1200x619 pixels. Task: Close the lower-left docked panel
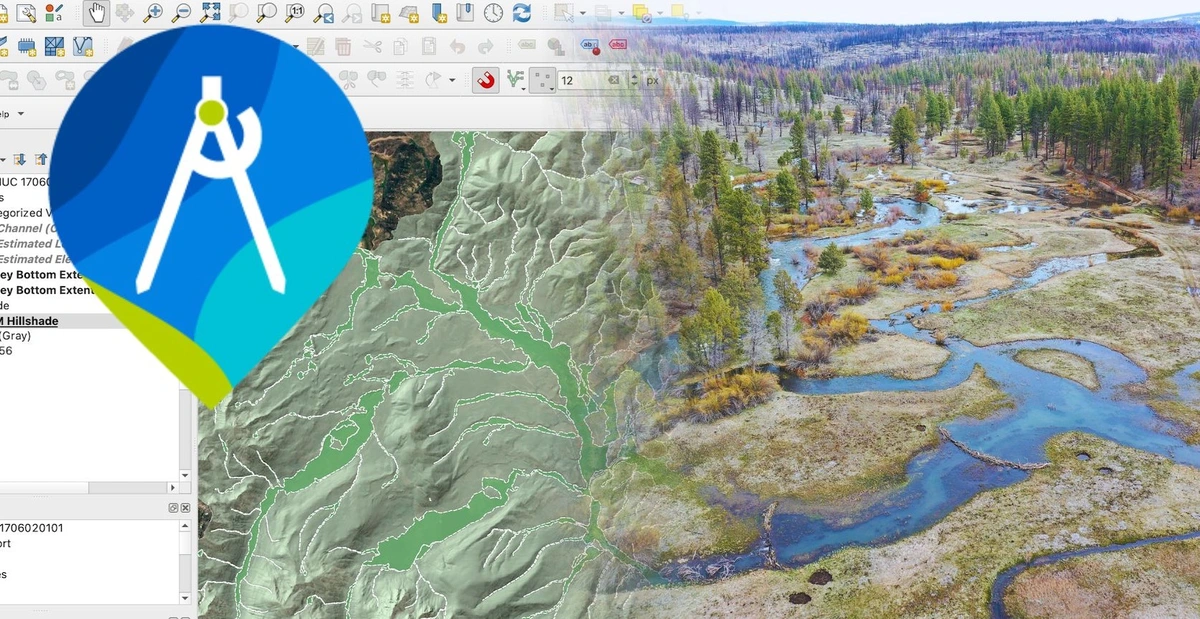(185, 508)
